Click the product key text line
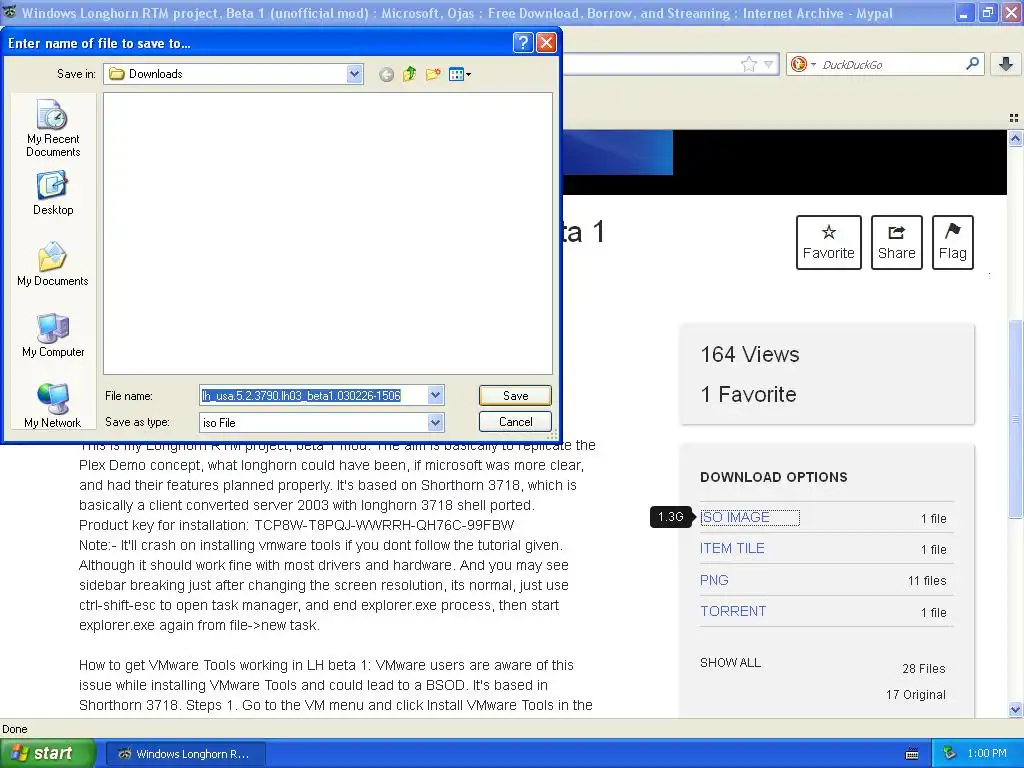 click(296, 525)
